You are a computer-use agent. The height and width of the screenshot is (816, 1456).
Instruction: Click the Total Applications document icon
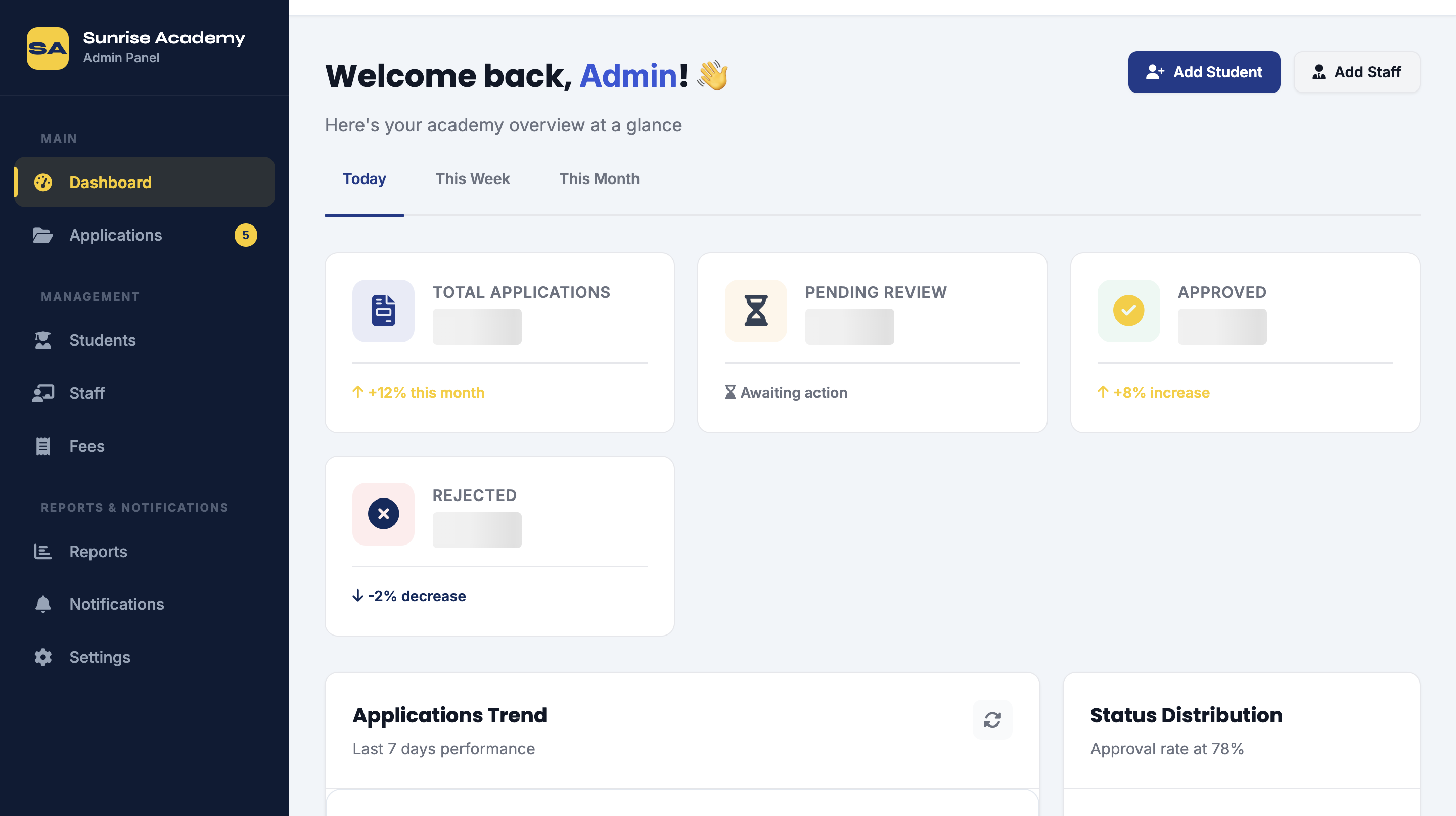[x=383, y=311]
